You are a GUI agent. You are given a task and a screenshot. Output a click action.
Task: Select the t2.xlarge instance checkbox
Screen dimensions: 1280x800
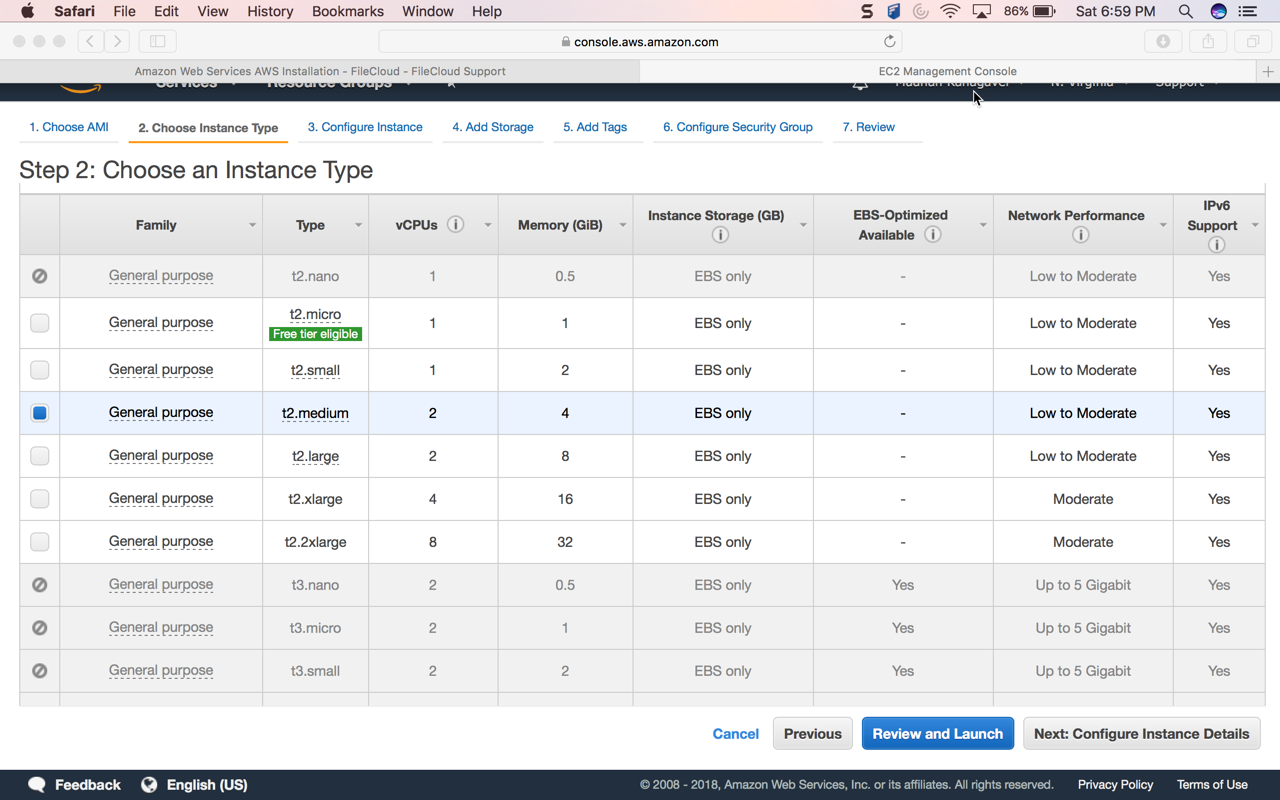40,499
